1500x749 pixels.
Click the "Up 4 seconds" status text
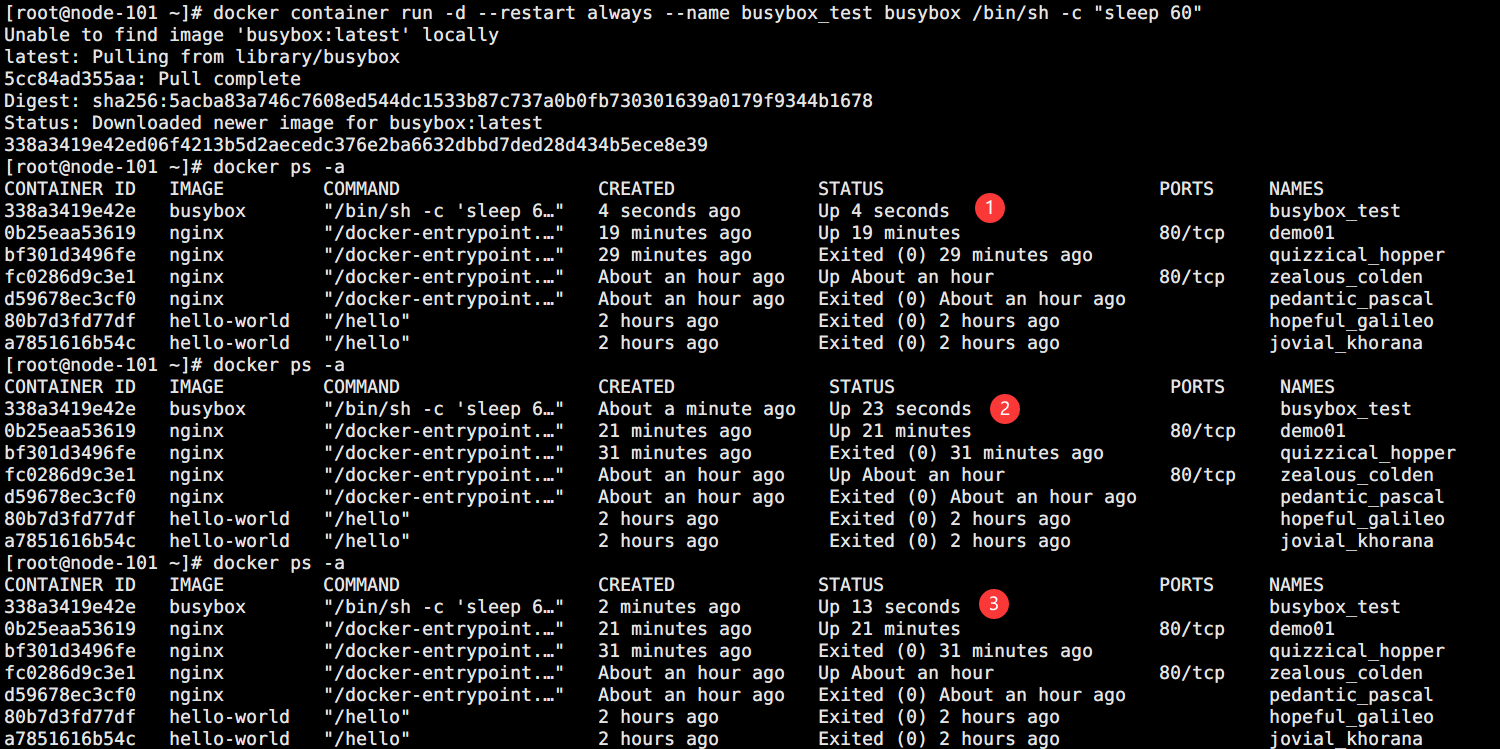tap(883, 211)
